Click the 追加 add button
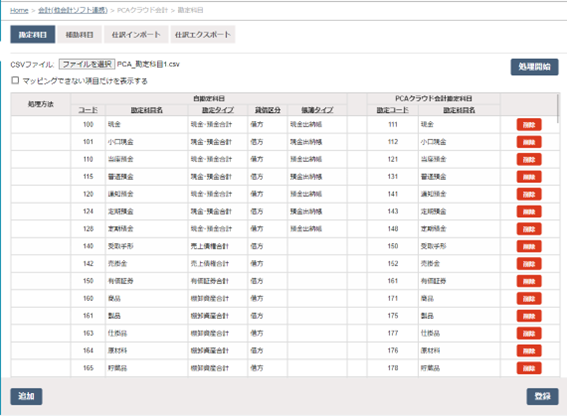This screenshot has width=567, height=416. coord(26,396)
